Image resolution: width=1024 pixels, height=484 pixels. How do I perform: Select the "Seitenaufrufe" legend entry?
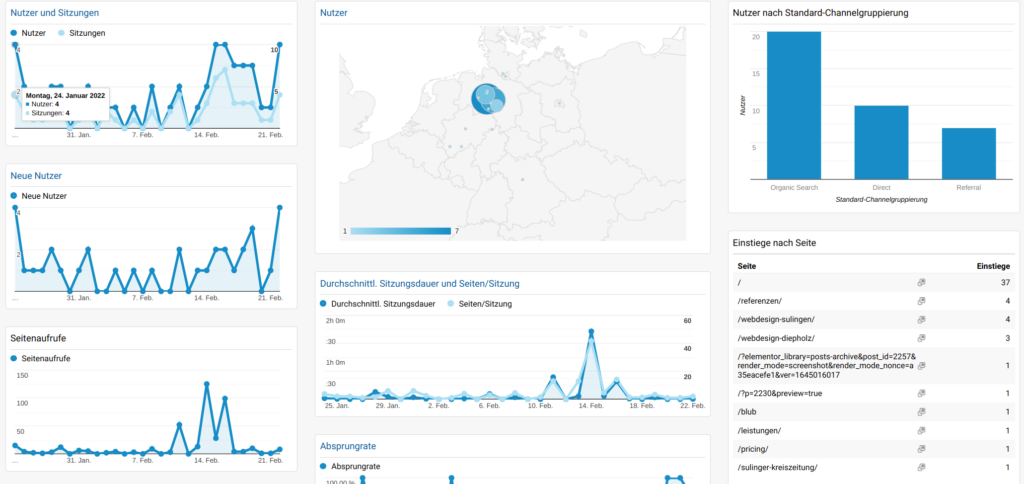(40, 358)
